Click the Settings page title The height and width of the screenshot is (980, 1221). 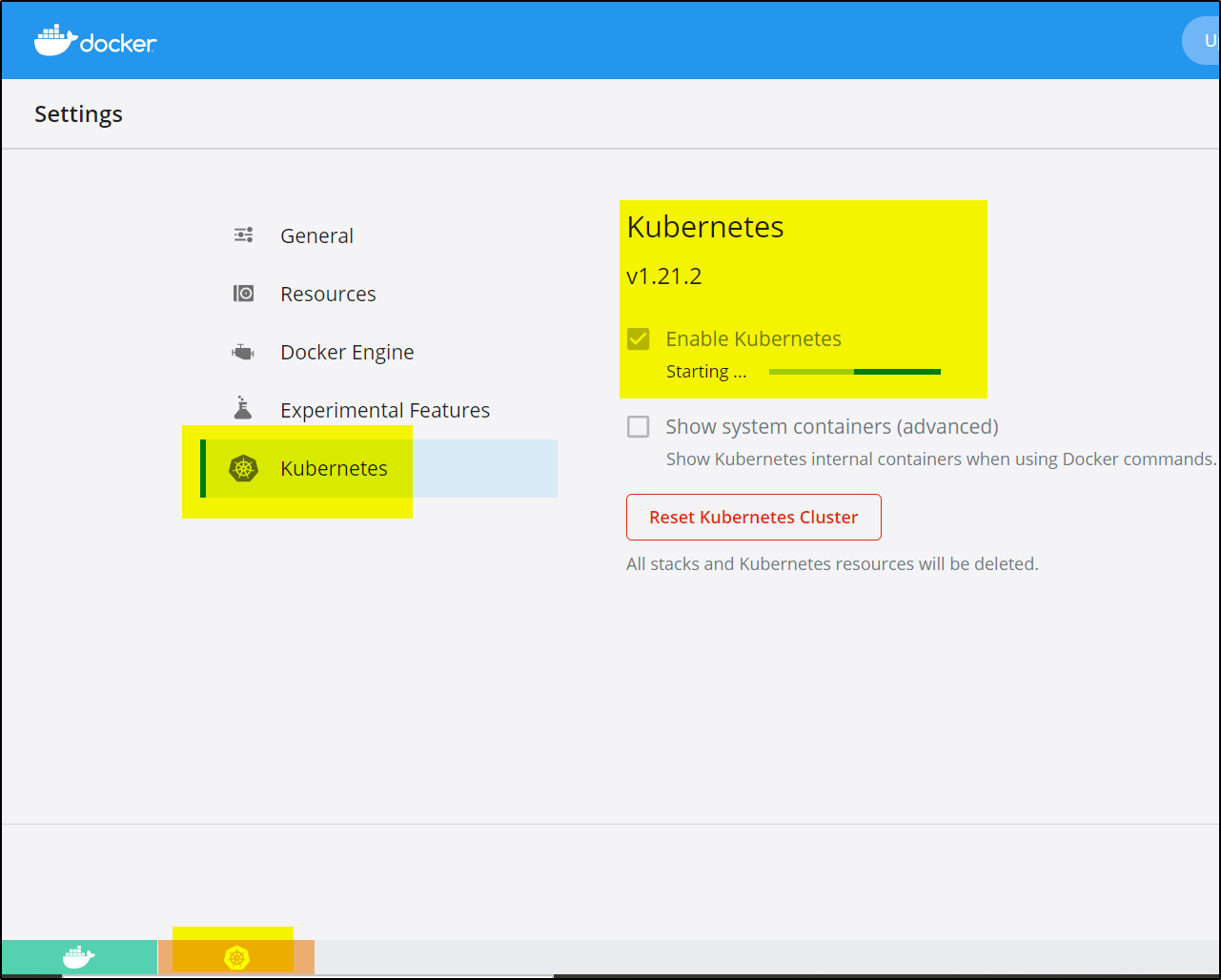(78, 113)
